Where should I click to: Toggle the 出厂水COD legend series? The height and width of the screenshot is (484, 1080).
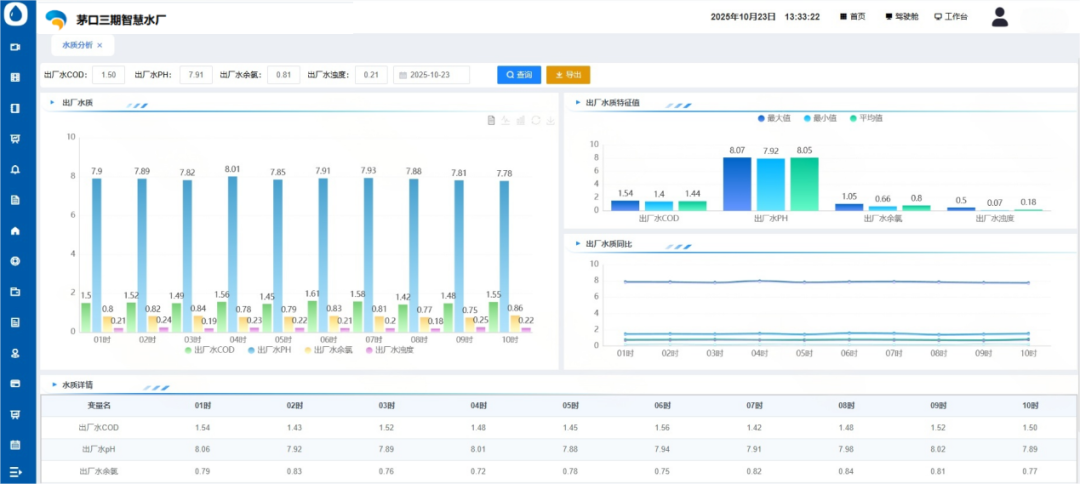[210, 350]
